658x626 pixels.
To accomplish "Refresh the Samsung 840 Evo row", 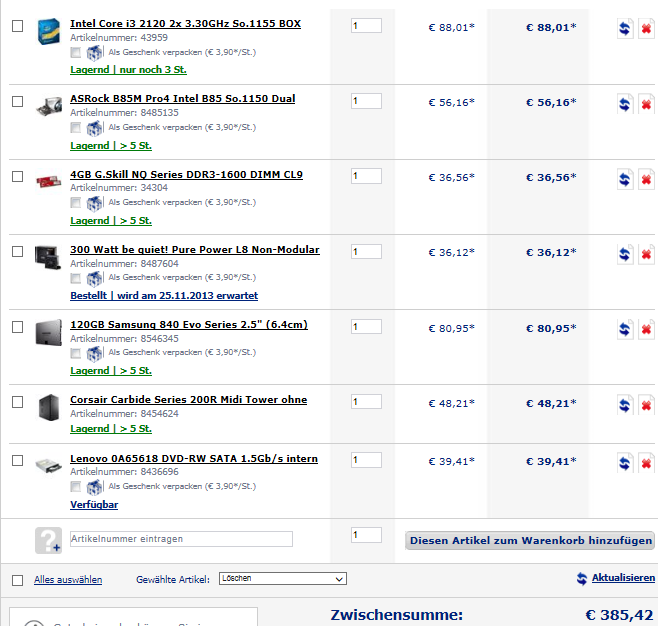I will pos(624,329).
